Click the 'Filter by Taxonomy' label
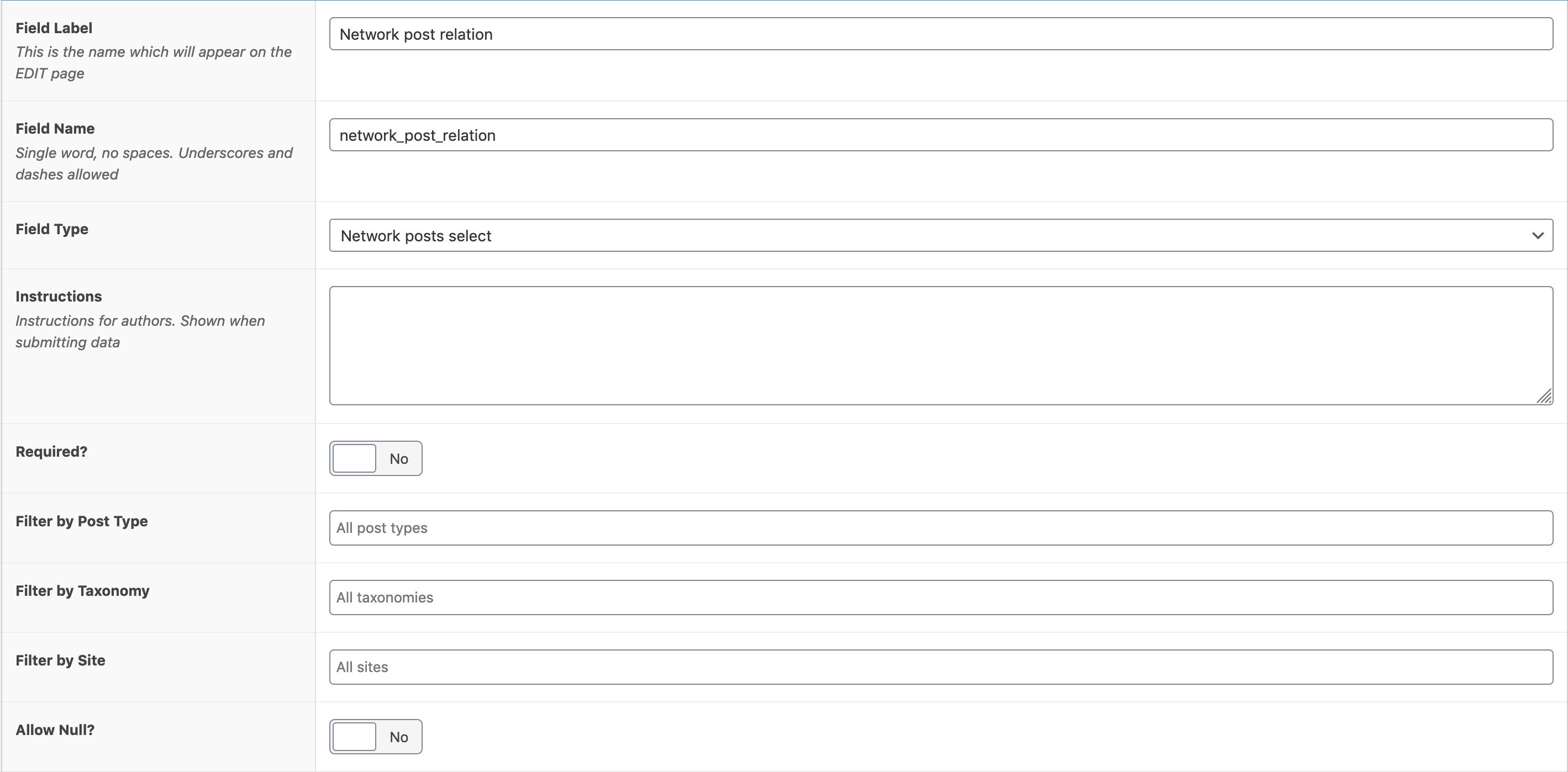 coord(82,591)
